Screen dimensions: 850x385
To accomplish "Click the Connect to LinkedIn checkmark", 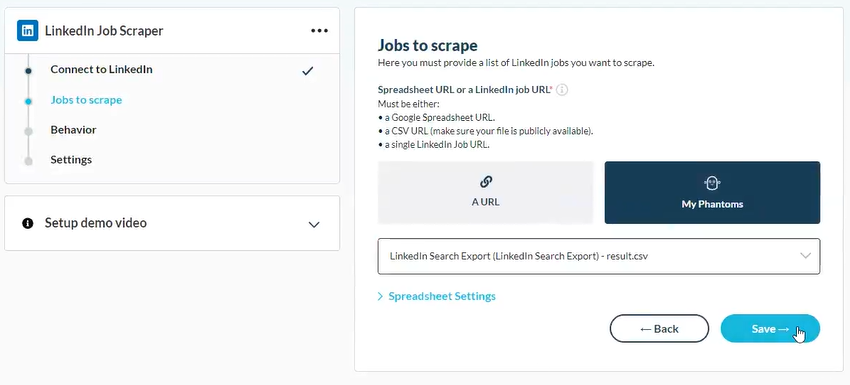I will (x=307, y=70).
